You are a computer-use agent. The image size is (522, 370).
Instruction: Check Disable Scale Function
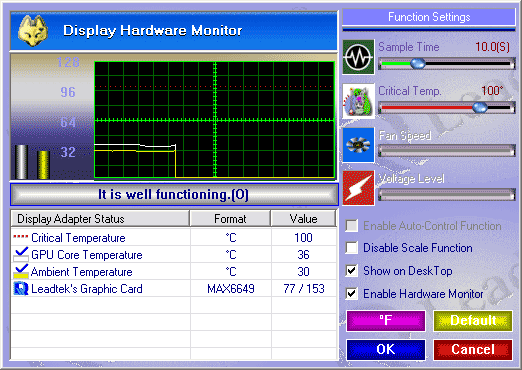(352, 248)
